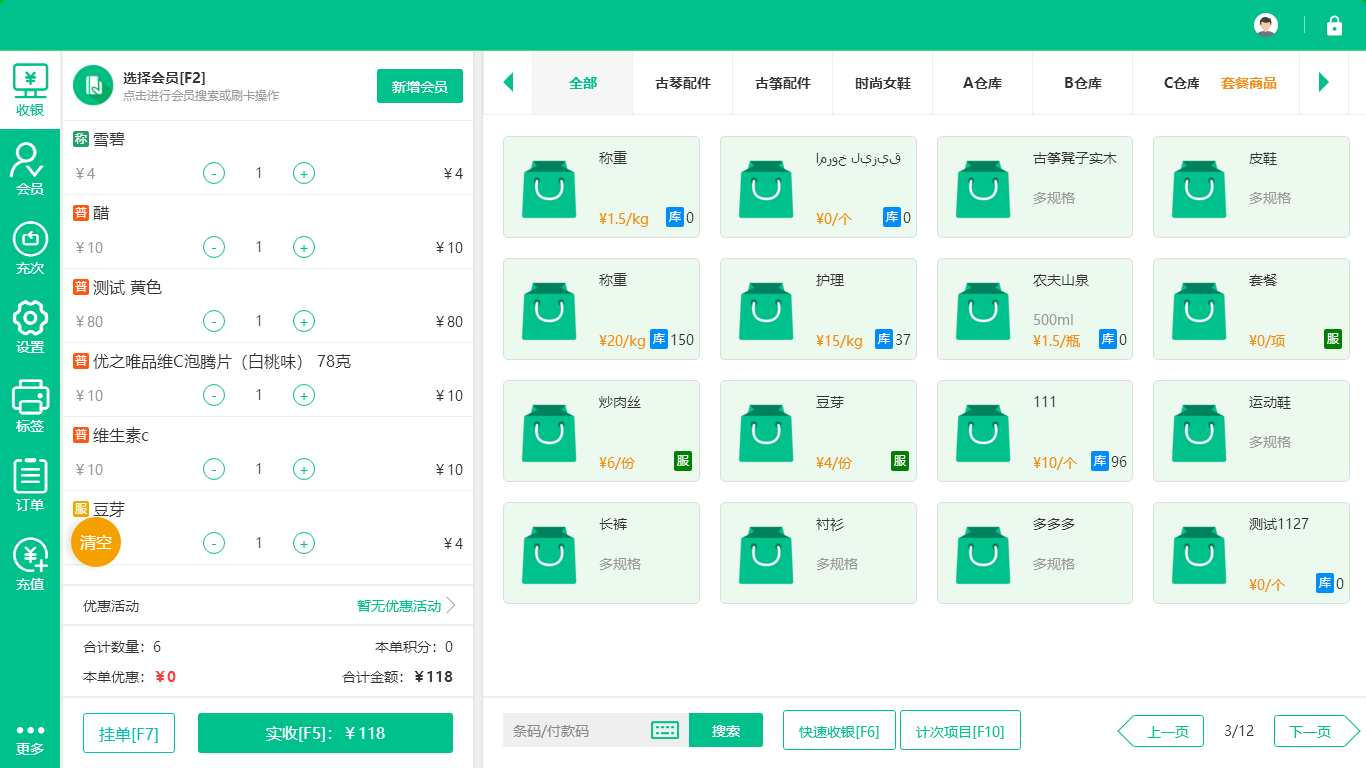1366x768 pixels.
Task: Select the 全部 category tab
Action: tap(583, 83)
